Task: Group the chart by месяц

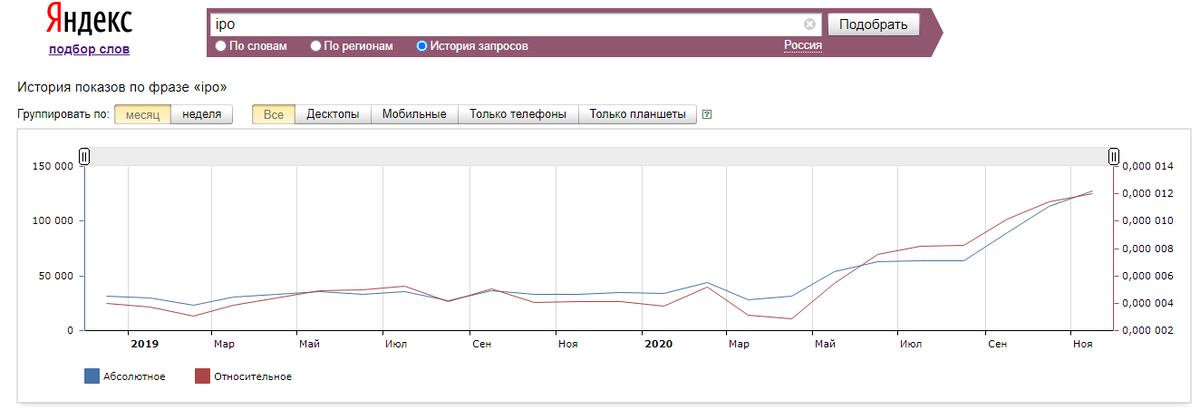Action: [x=143, y=115]
